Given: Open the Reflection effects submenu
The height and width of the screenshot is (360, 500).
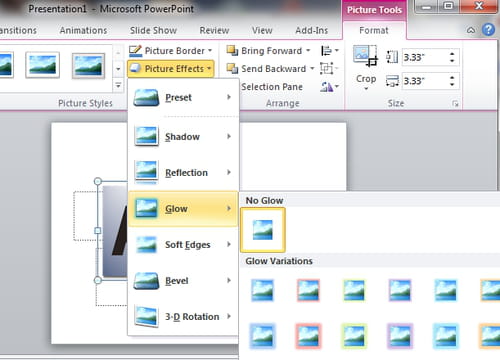Looking at the screenshot, I should pos(183,173).
